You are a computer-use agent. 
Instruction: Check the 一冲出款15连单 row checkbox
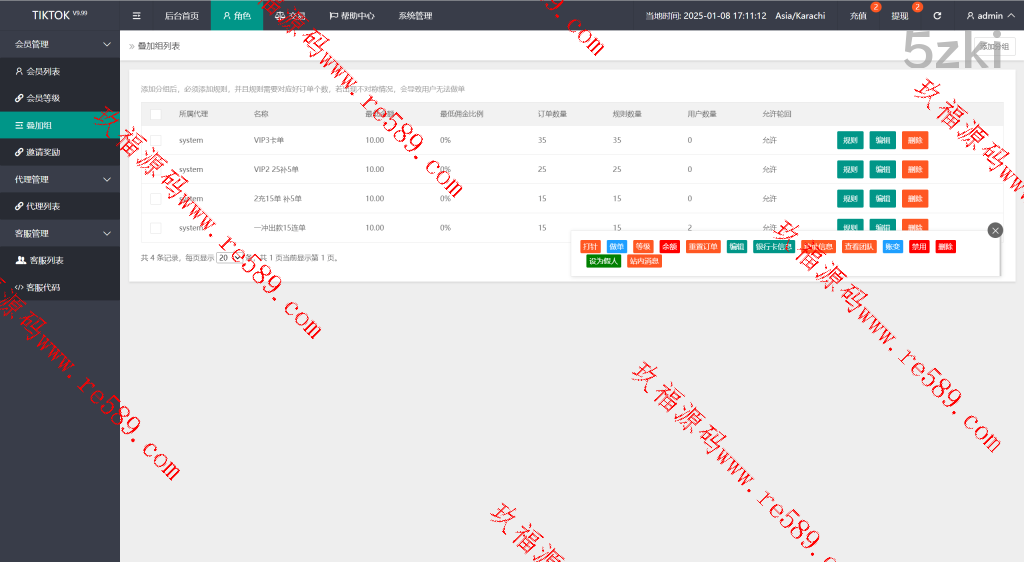click(x=155, y=228)
